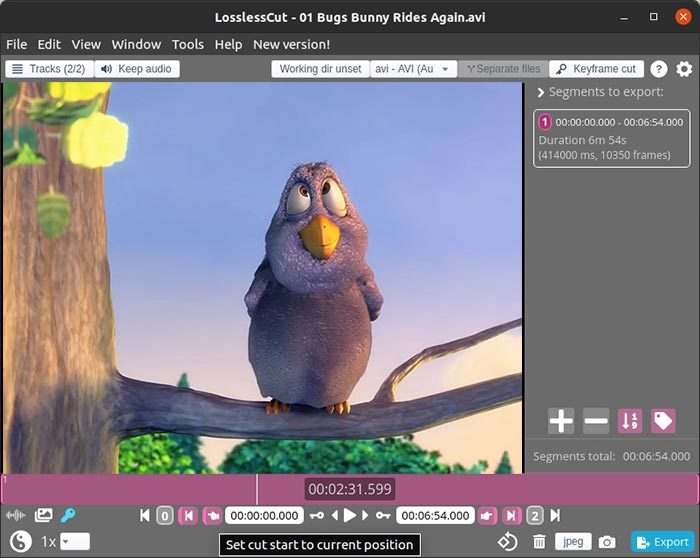Click the segment tag label icon
This screenshot has width=700, height=558.
[663, 421]
